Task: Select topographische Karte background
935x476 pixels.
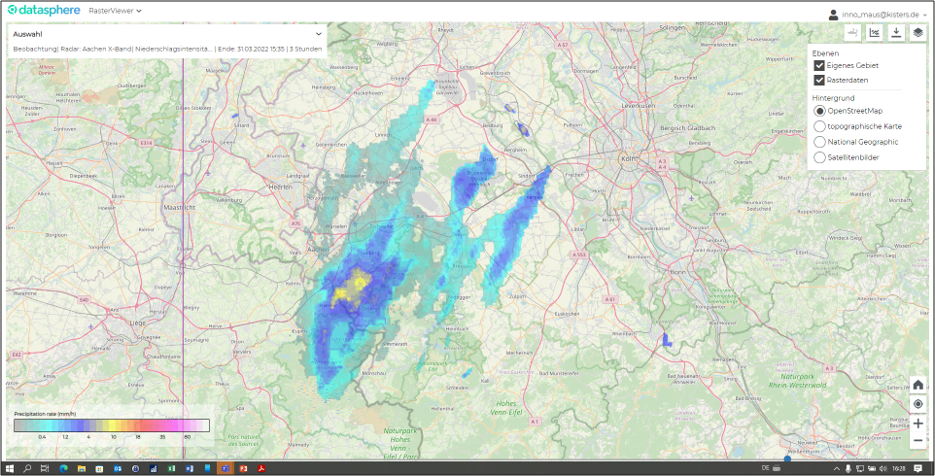Action: click(820, 126)
